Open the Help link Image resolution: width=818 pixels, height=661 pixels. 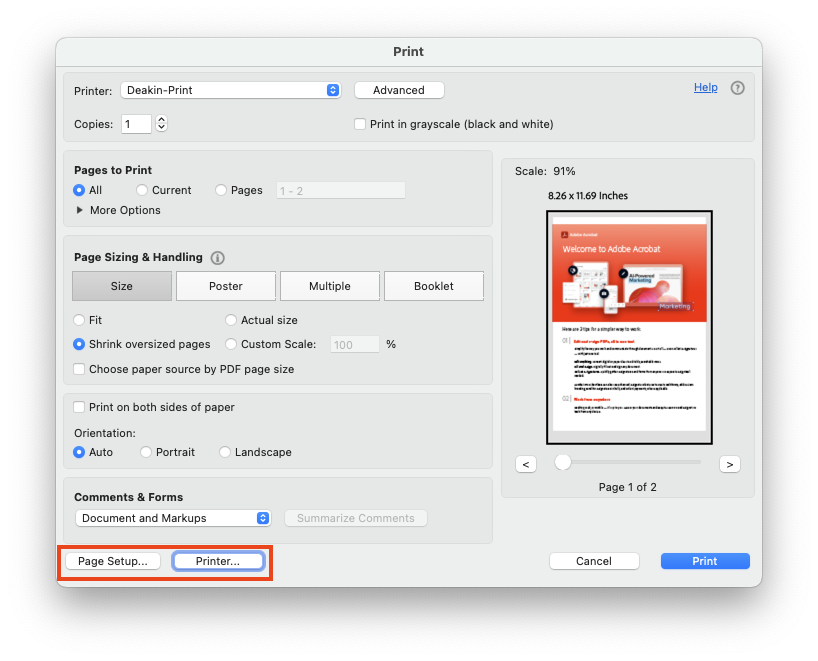pyautogui.click(x=705, y=87)
